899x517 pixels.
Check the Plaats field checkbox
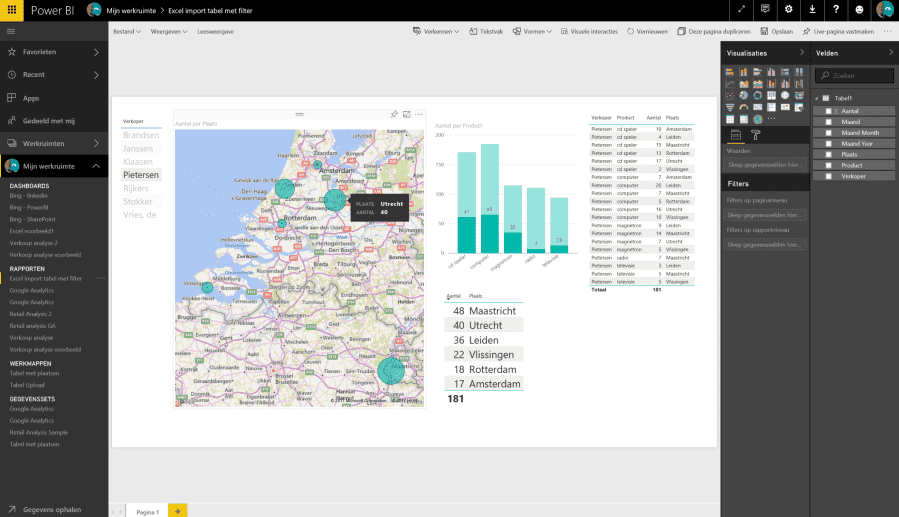tap(828, 154)
